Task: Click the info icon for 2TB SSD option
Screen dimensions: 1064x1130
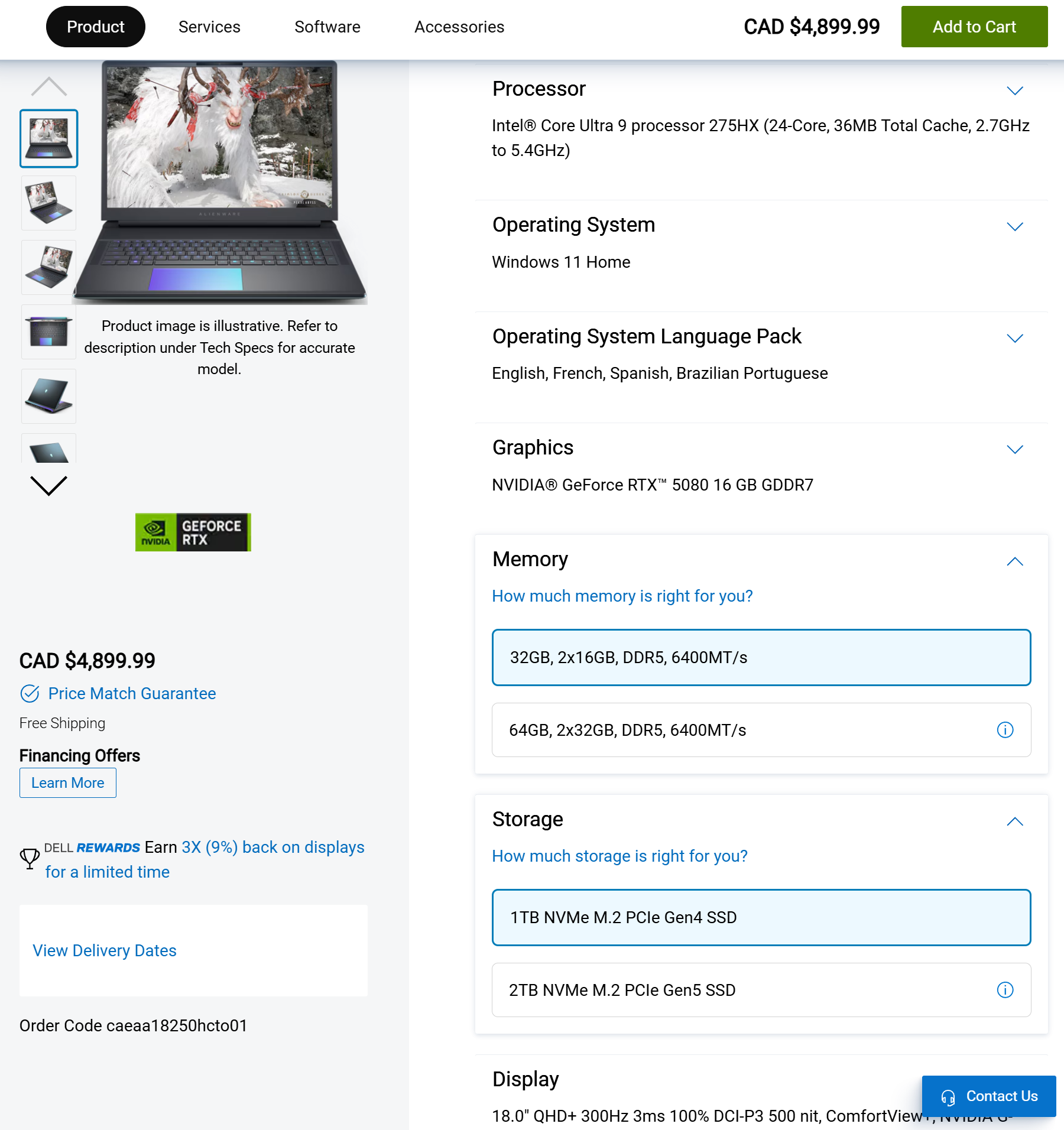Action: [x=1005, y=990]
